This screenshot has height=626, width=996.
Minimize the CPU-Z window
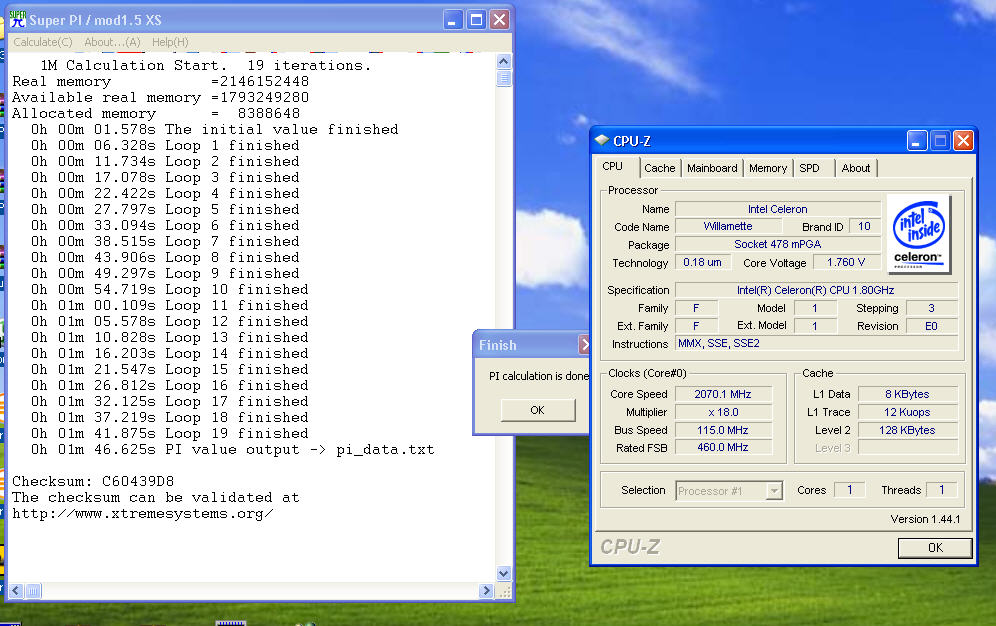click(916, 140)
